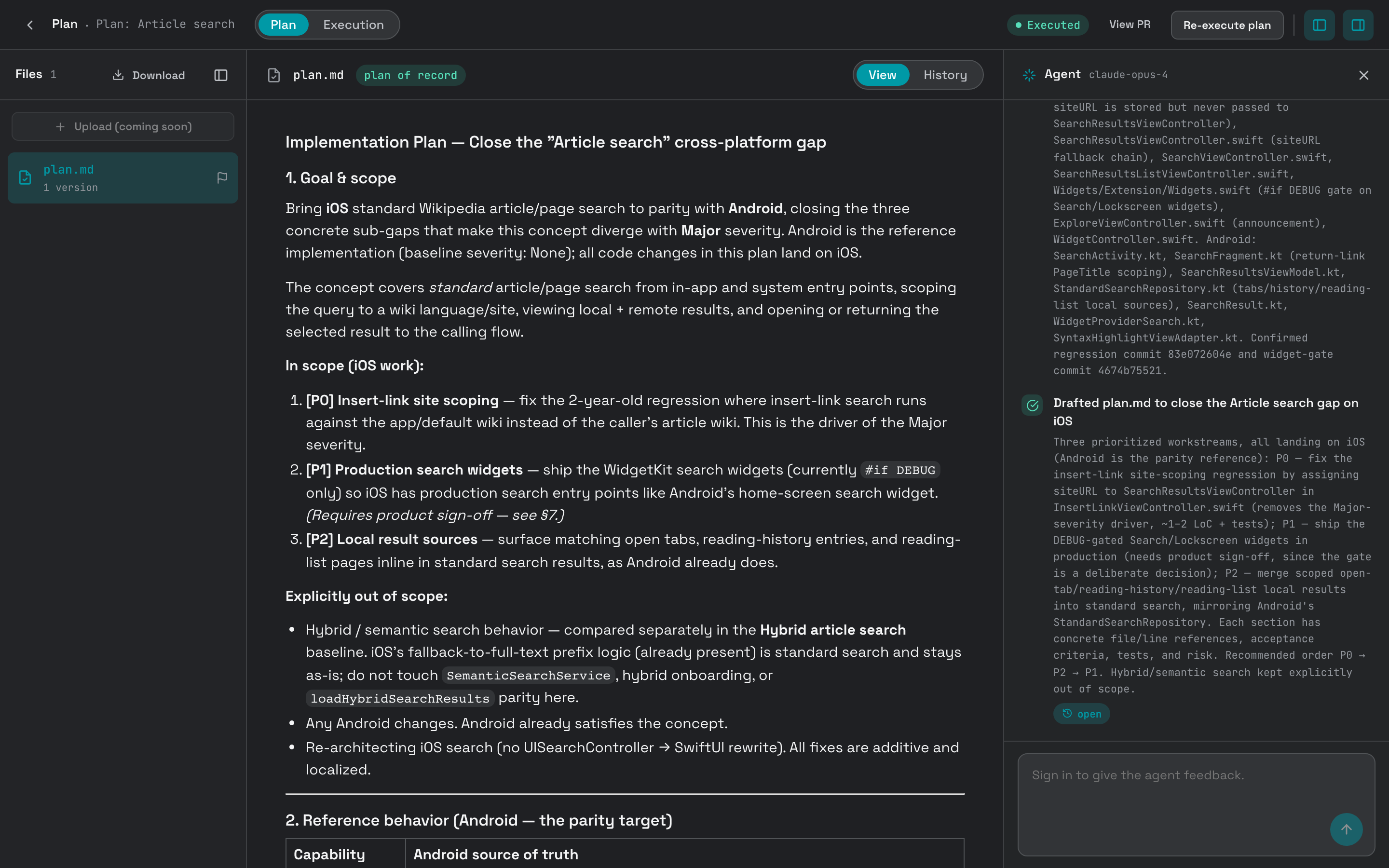Viewport: 1389px width, 868px height.
Task: Click the '1 version' label under plan.md
Action: [x=70, y=188]
